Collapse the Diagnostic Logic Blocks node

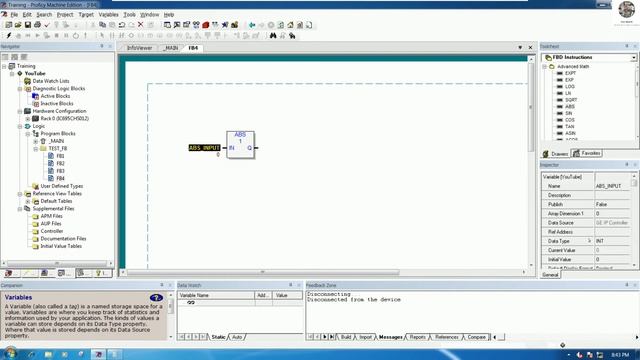coord(20,89)
